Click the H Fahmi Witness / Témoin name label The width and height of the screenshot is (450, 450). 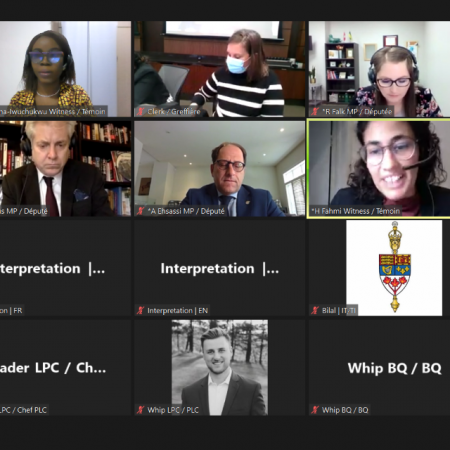[355, 211]
